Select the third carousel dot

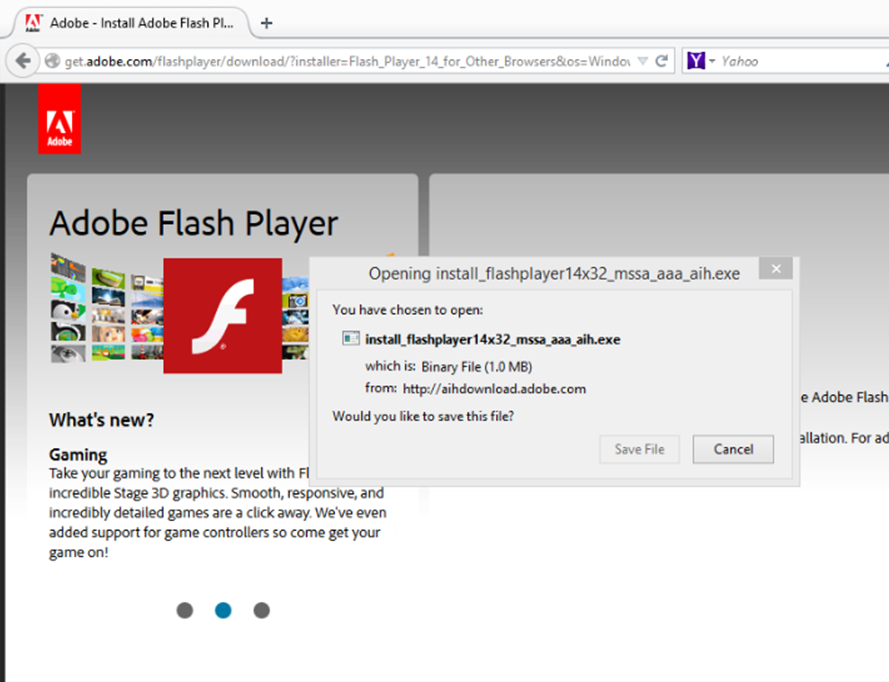[261, 611]
